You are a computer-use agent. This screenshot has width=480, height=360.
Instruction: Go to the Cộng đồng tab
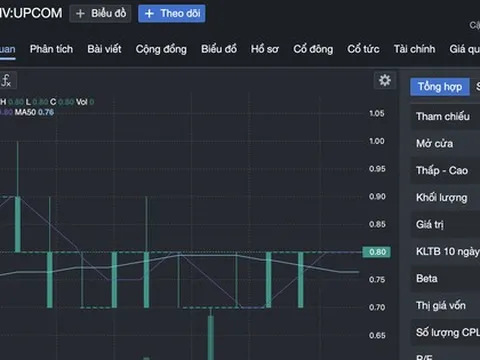161,49
